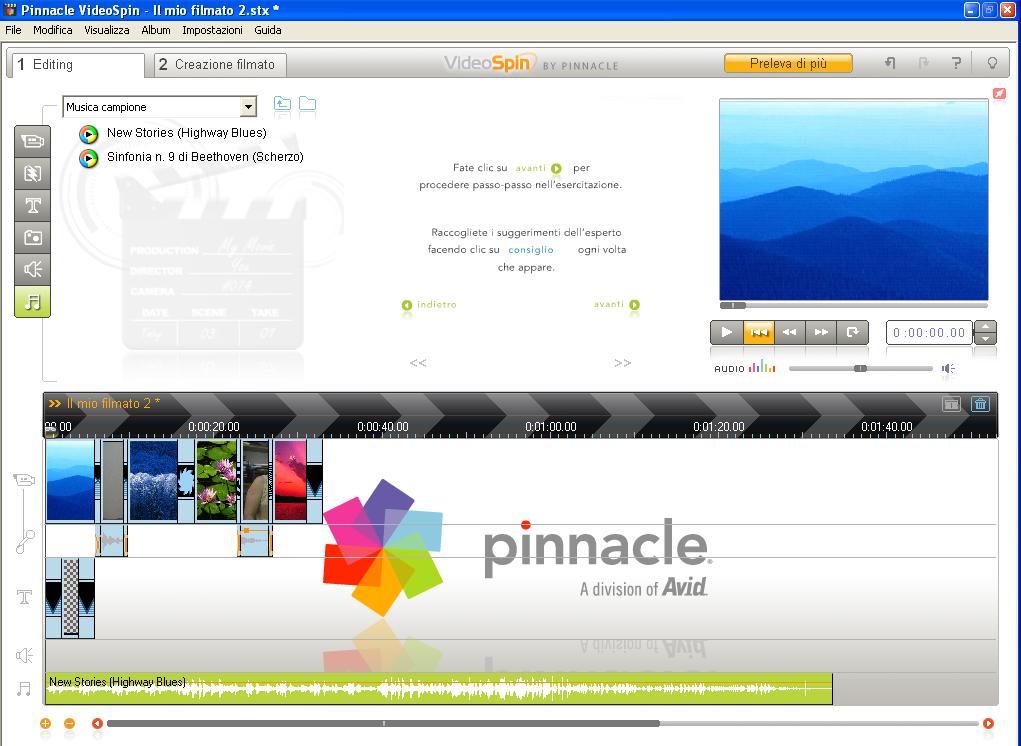The height and width of the screenshot is (746, 1021).
Task: Play the preview video
Action: (x=727, y=333)
